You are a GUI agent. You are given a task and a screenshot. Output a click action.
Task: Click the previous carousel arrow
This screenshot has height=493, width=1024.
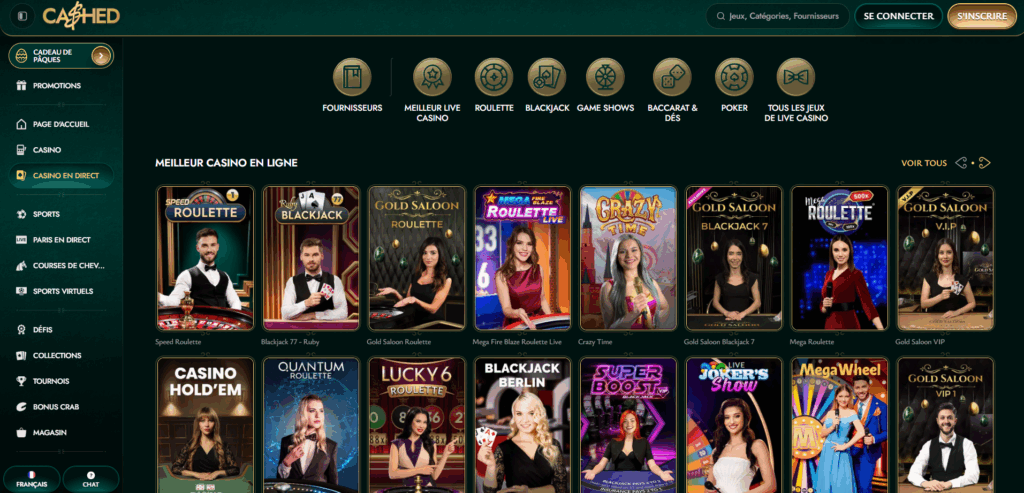pos(961,163)
